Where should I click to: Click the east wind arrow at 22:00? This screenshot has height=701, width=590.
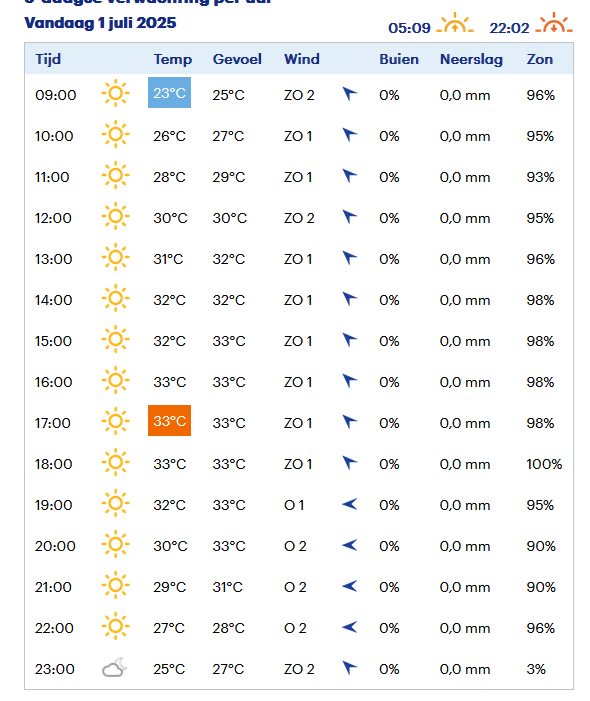(350, 627)
